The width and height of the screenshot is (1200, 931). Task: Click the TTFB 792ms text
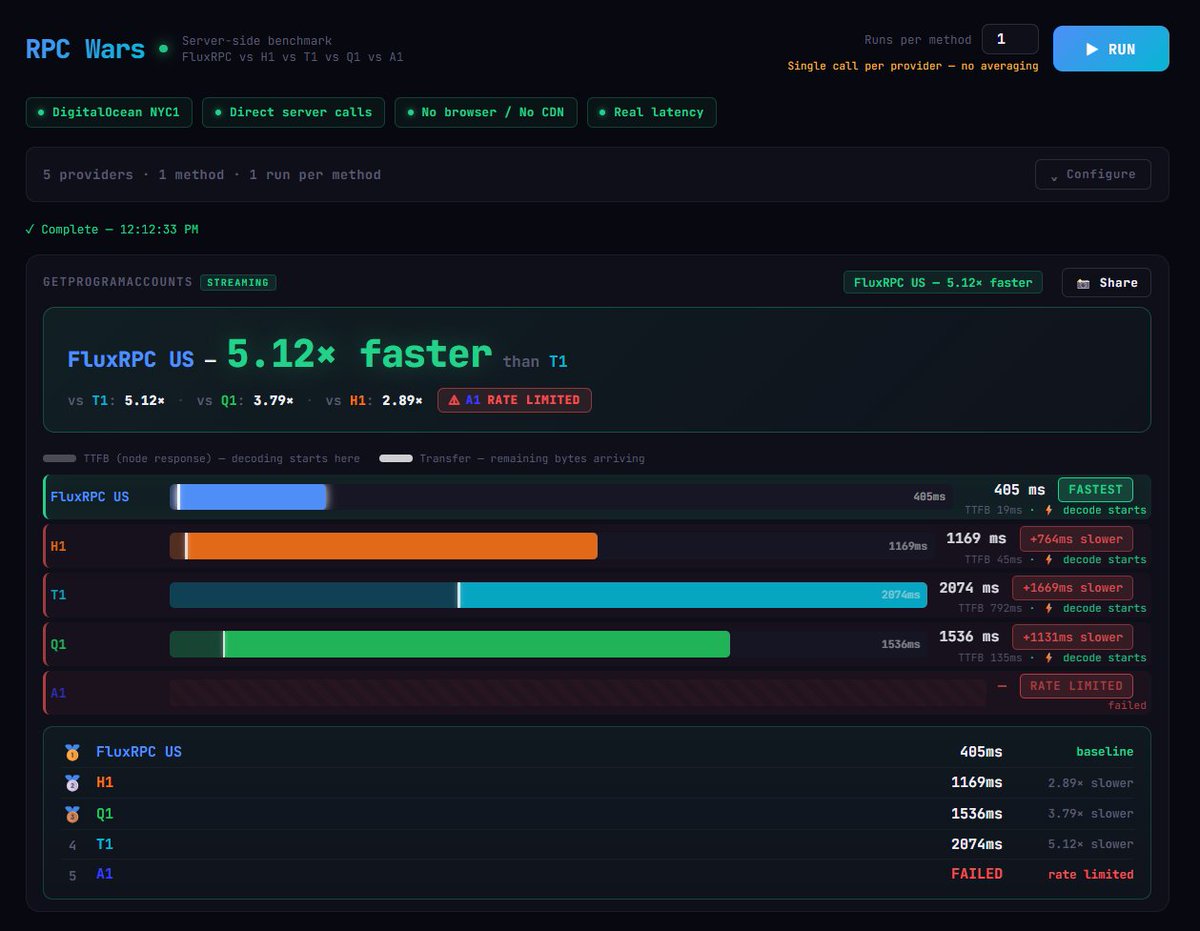(990, 608)
